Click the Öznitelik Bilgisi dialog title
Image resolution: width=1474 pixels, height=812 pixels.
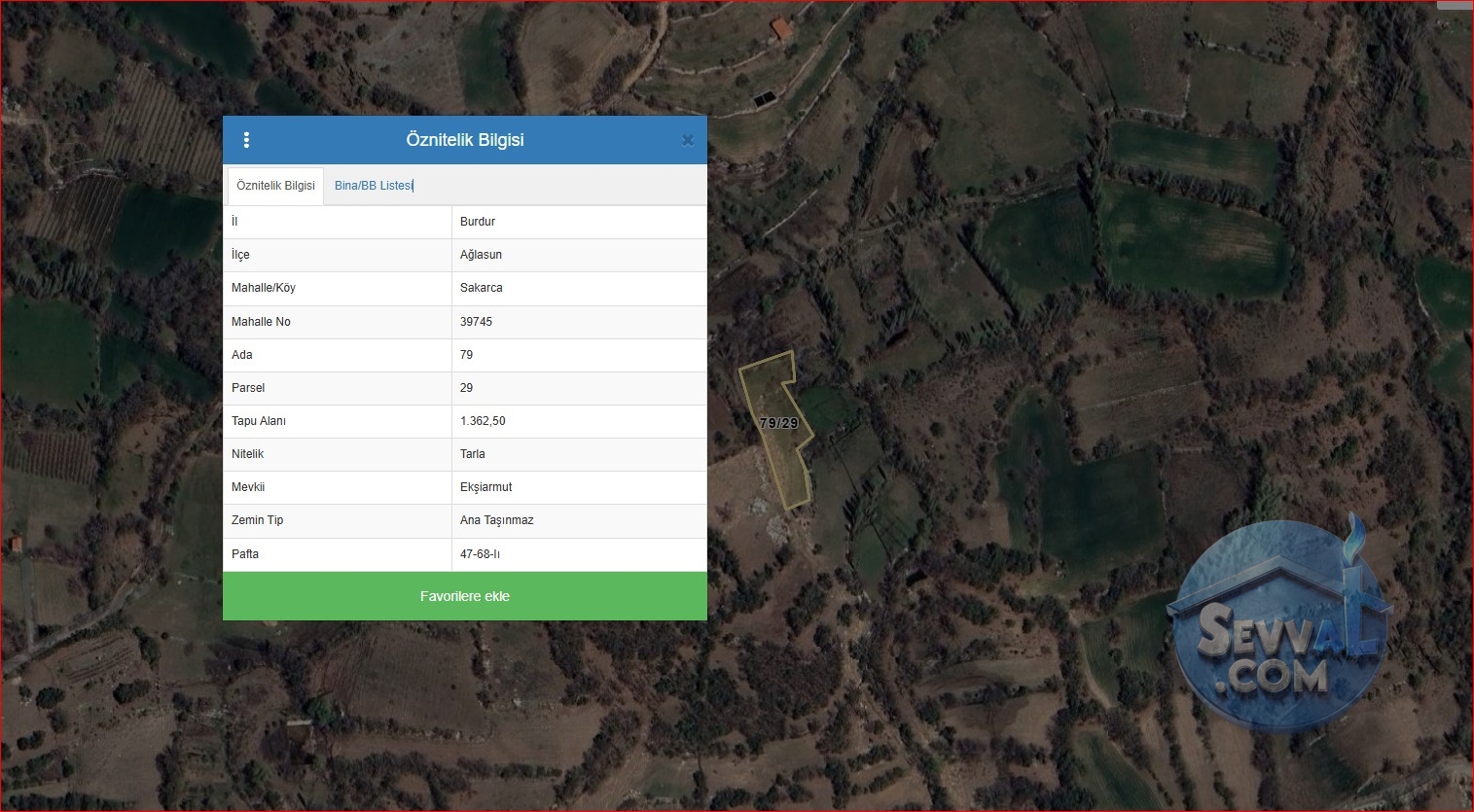pyautogui.click(x=465, y=140)
